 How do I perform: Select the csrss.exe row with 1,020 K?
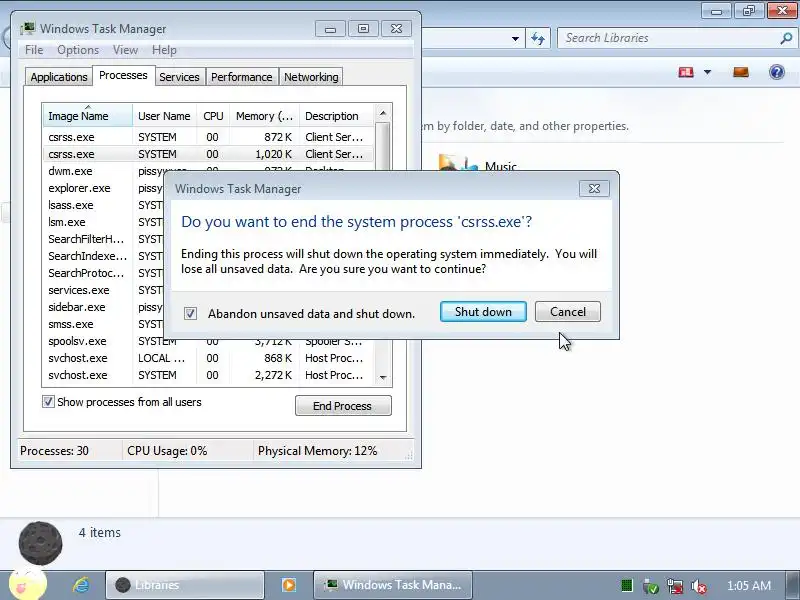tap(208, 154)
